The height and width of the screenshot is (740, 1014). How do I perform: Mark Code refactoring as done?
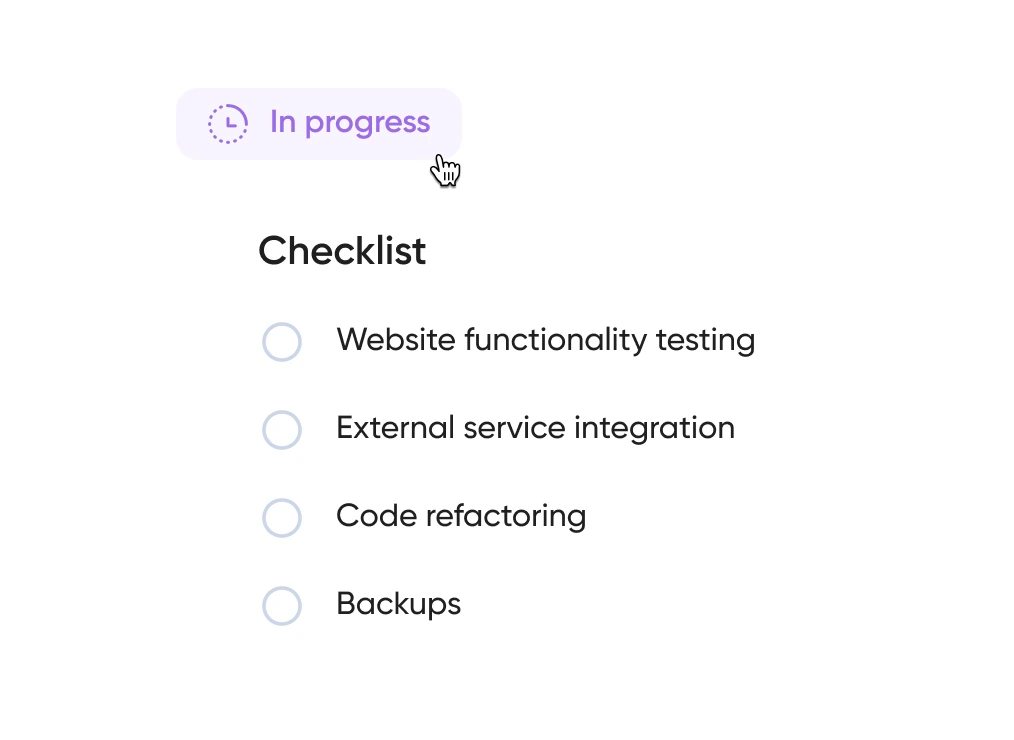point(281,518)
